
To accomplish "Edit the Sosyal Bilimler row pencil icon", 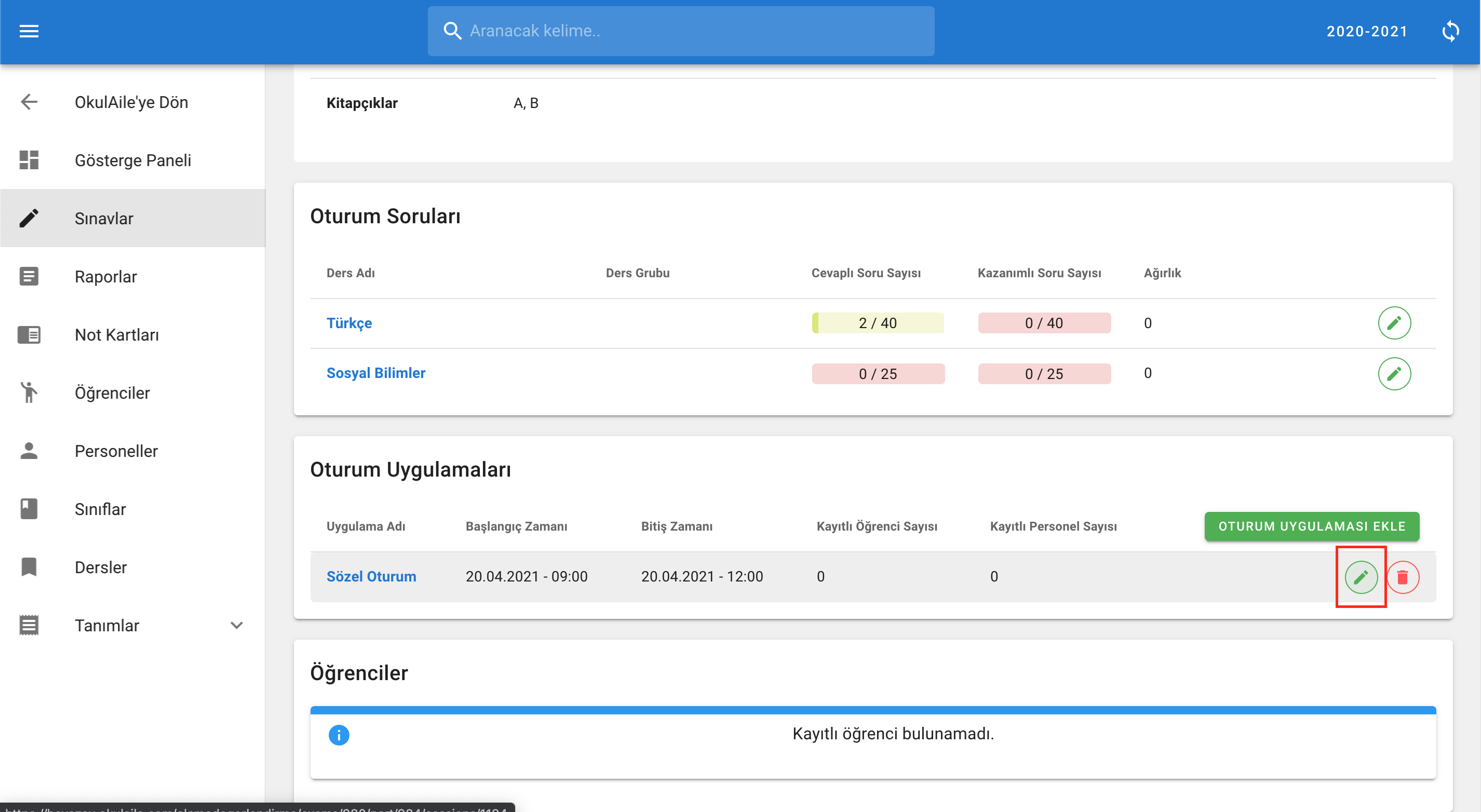I will (x=1394, y=373).
